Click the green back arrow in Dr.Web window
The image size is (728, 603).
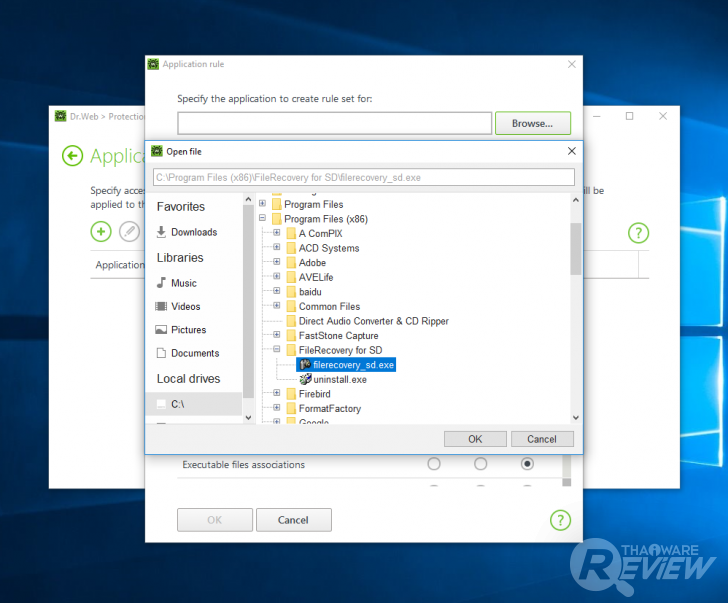[72, 156]
